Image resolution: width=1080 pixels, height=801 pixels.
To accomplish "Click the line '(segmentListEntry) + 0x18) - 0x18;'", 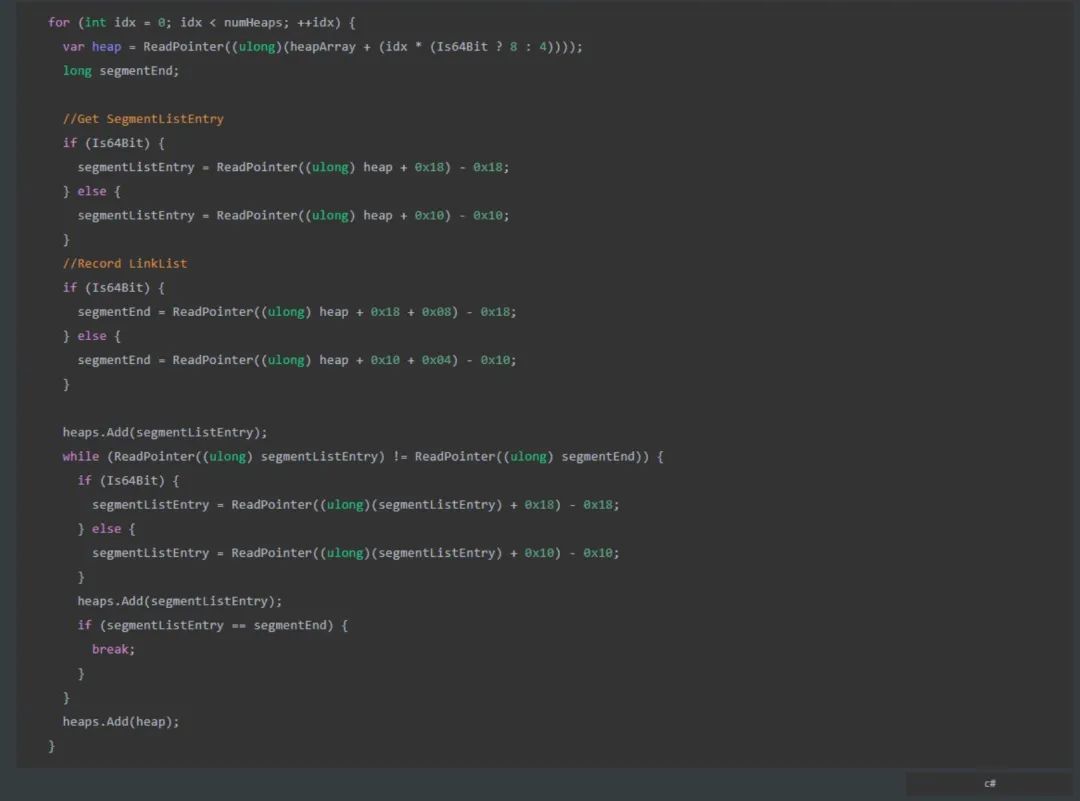I will click(355, 505).
